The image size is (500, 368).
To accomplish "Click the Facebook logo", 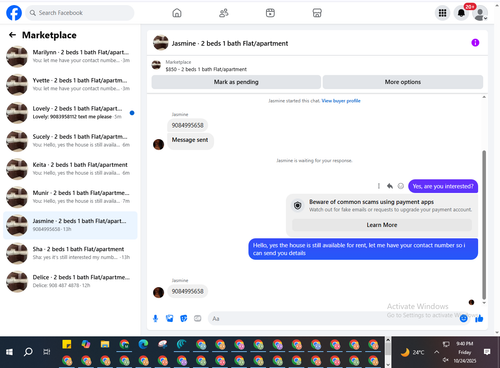I will point(14,13).
